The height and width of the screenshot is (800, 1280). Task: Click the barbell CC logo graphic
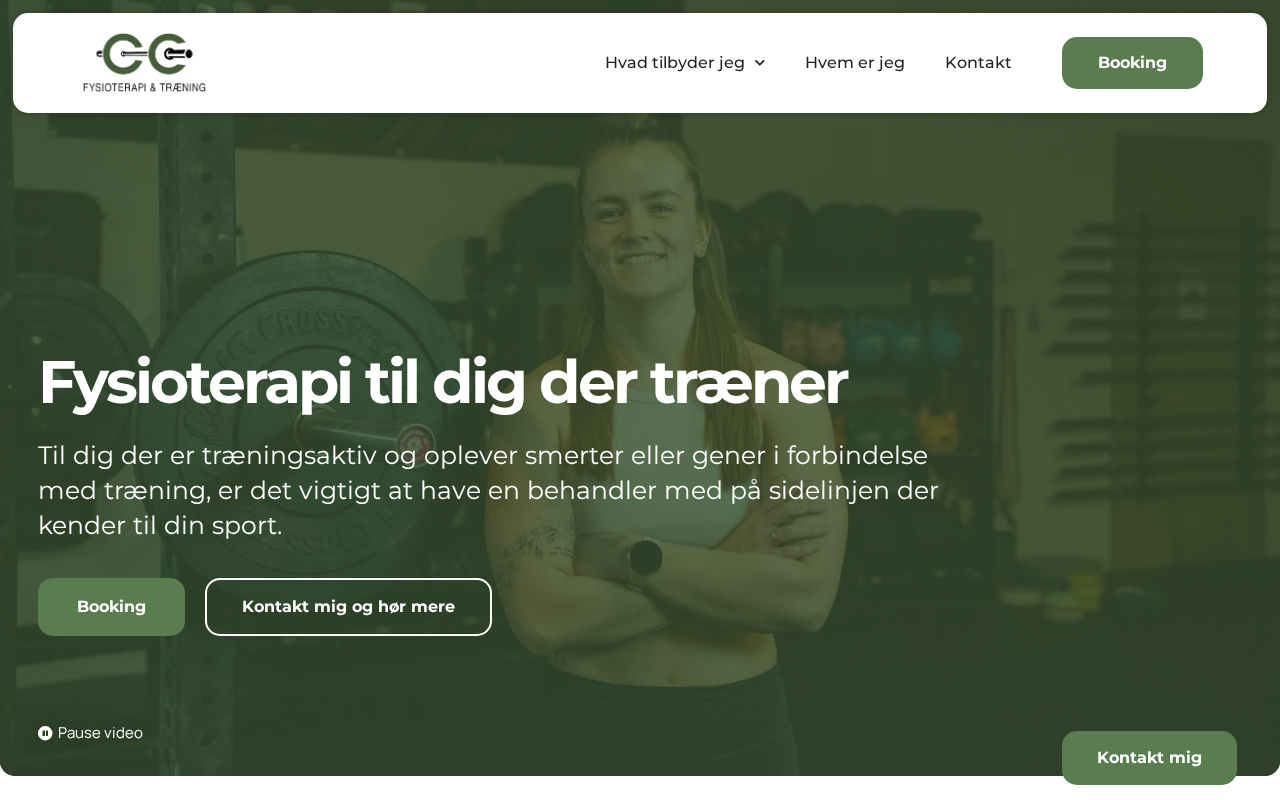144,54
